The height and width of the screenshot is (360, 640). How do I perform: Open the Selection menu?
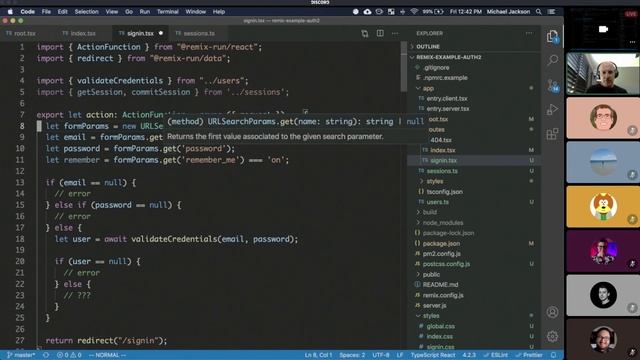pos(87,12)
